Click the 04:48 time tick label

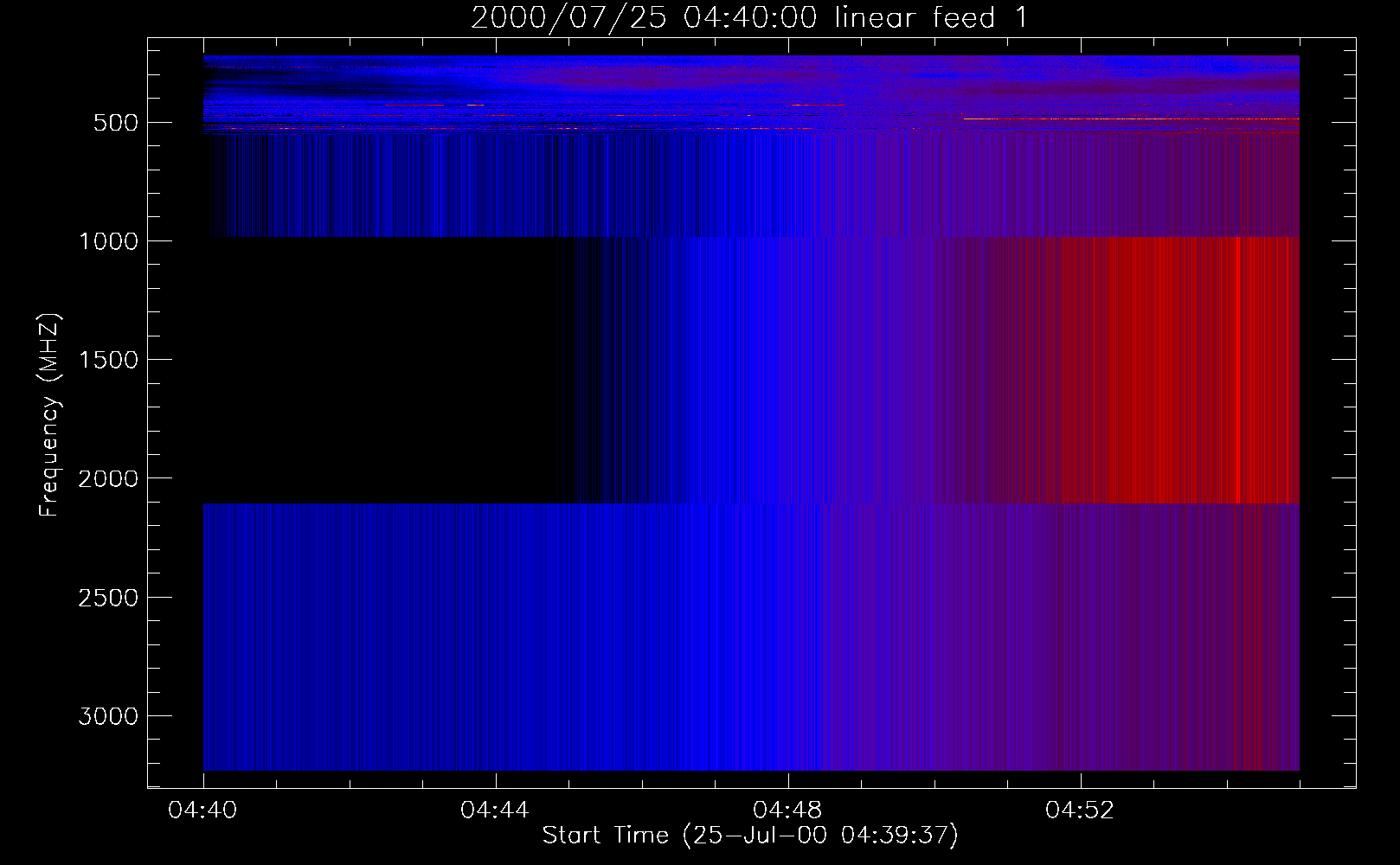pyautogui.click(x=787, y=811)
